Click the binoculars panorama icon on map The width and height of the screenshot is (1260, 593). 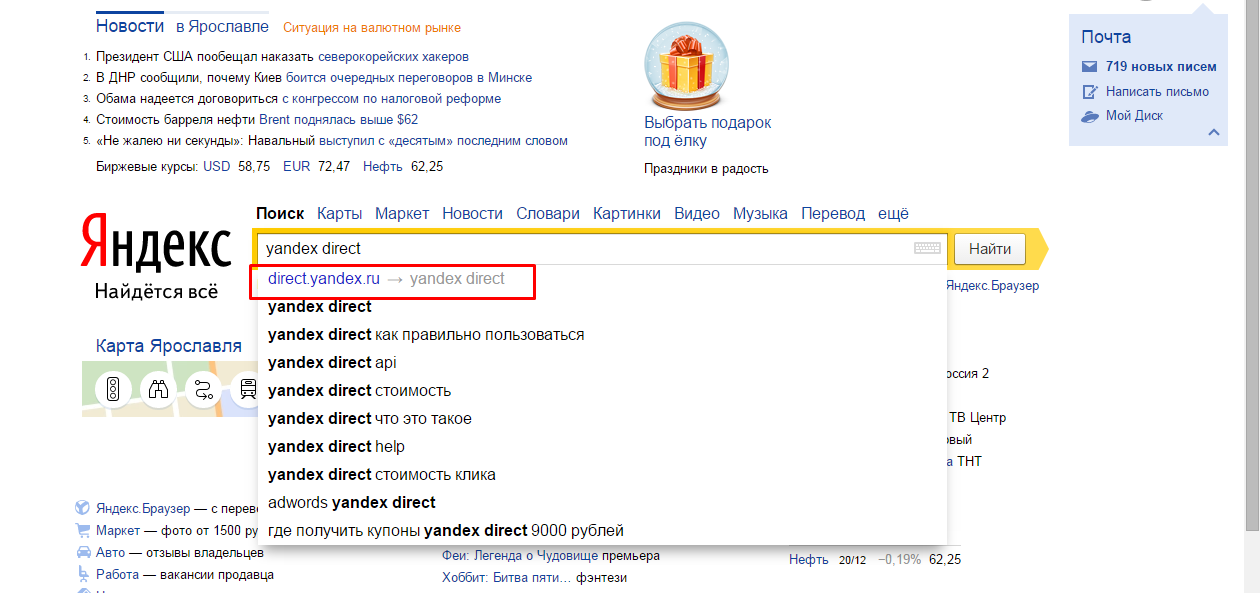(158, 389)
